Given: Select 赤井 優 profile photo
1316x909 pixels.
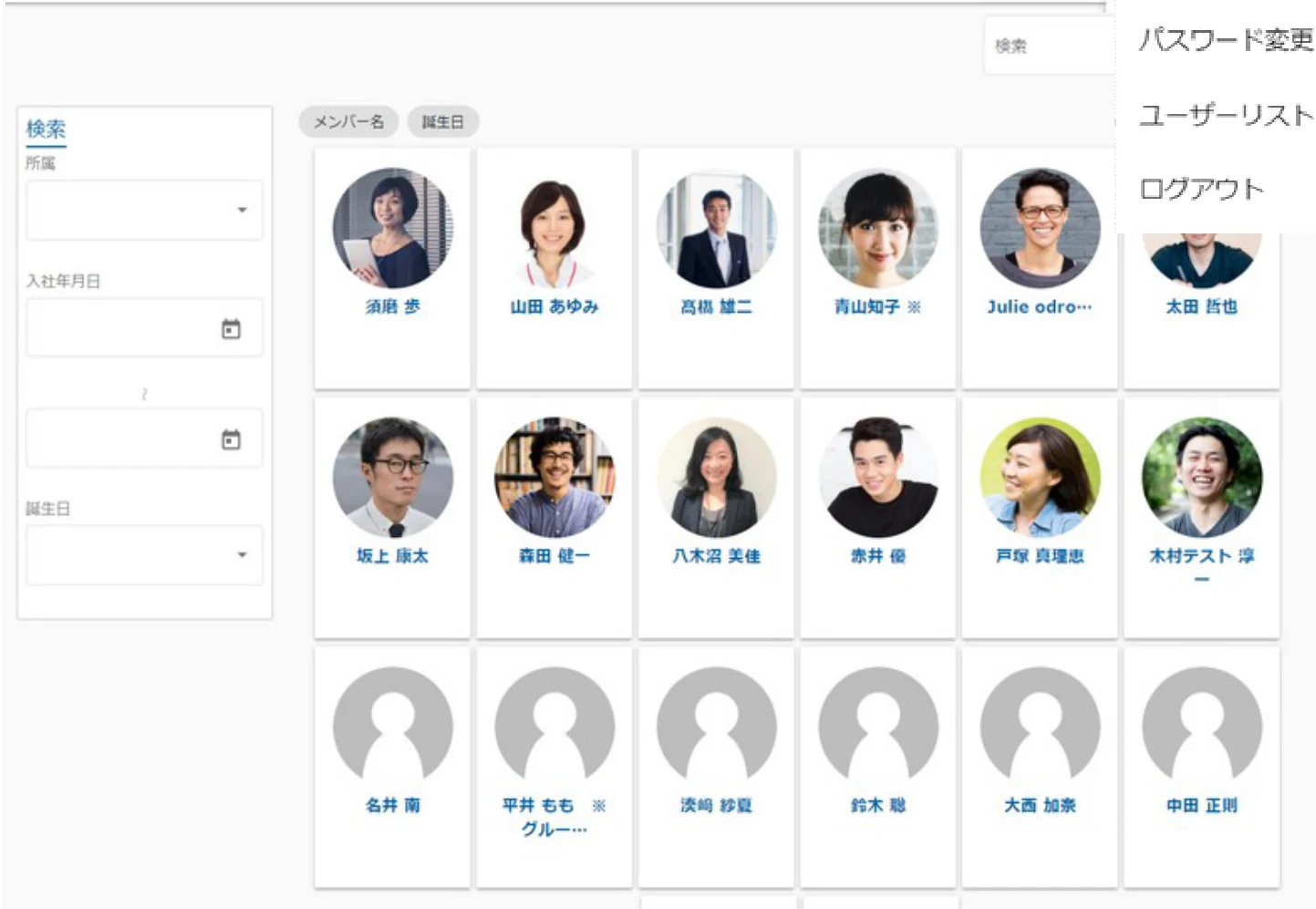Looking at the screenshot, I should pyautogui.click(x=878, y=478).
